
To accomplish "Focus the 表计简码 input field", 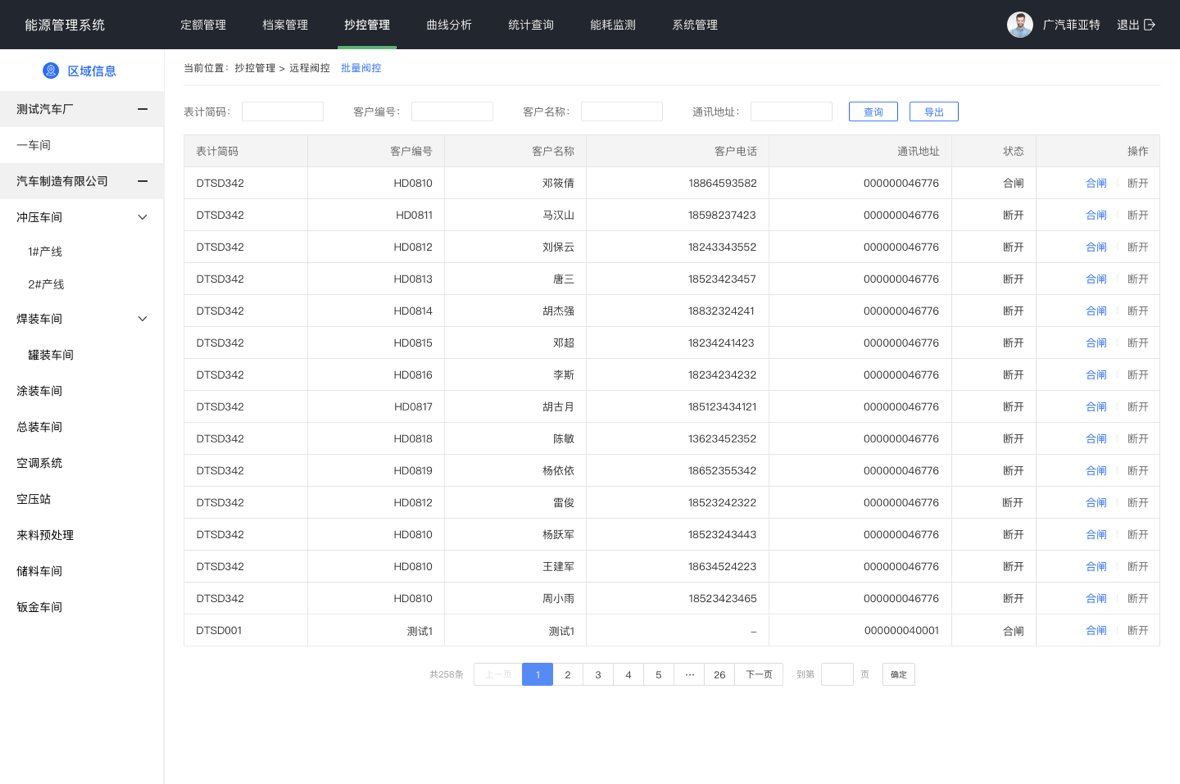I will pos(282,111).
